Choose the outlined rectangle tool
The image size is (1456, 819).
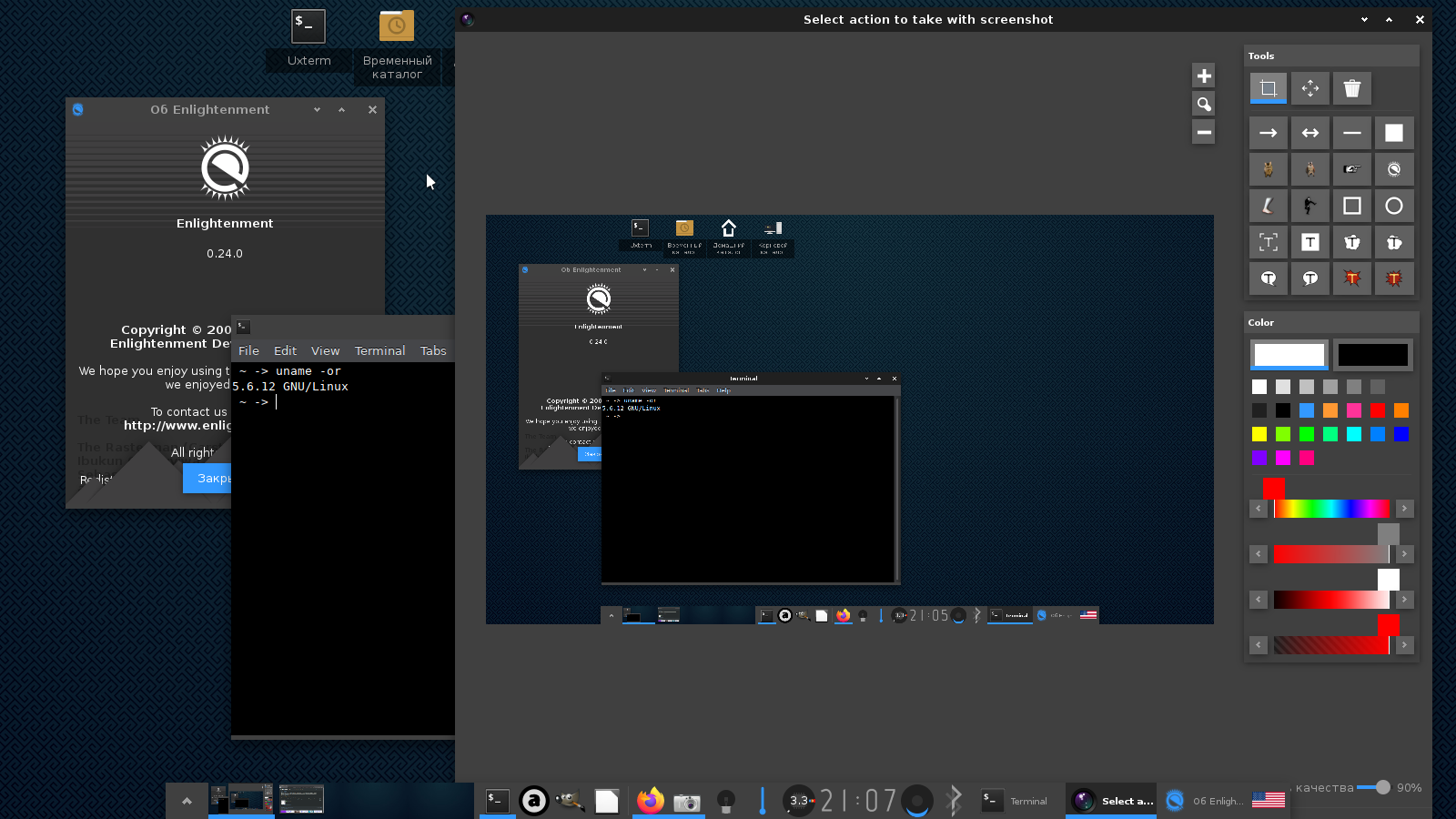pos(1351,206)
